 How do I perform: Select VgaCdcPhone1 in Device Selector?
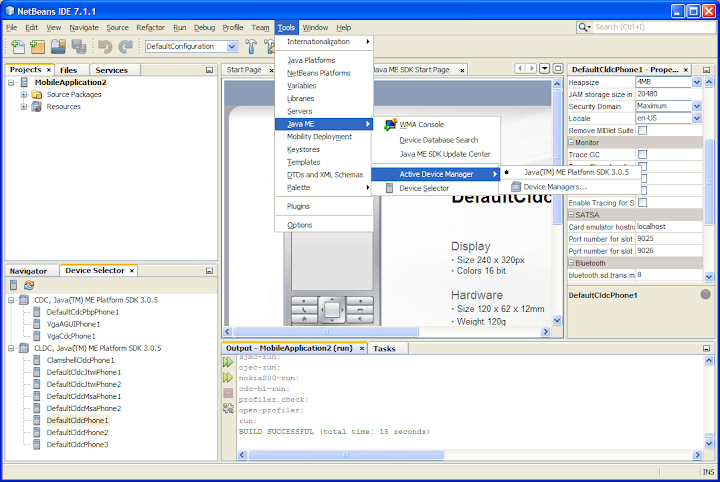point(71,336)
